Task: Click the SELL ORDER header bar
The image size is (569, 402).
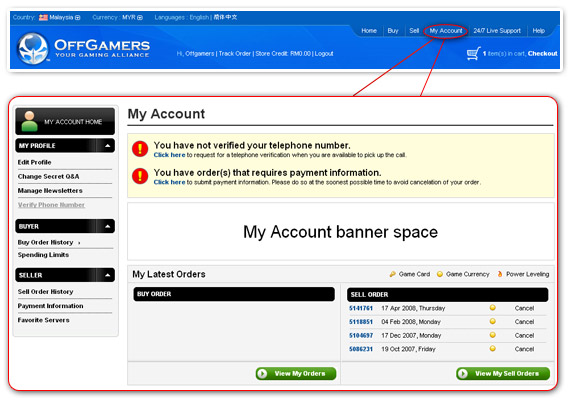Action: coord(447,295)
